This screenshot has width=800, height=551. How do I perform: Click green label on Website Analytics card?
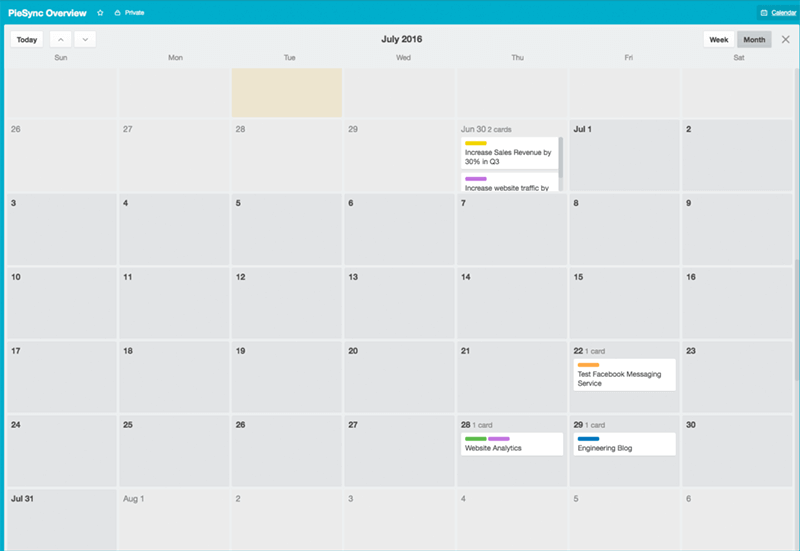coord(476,439)
